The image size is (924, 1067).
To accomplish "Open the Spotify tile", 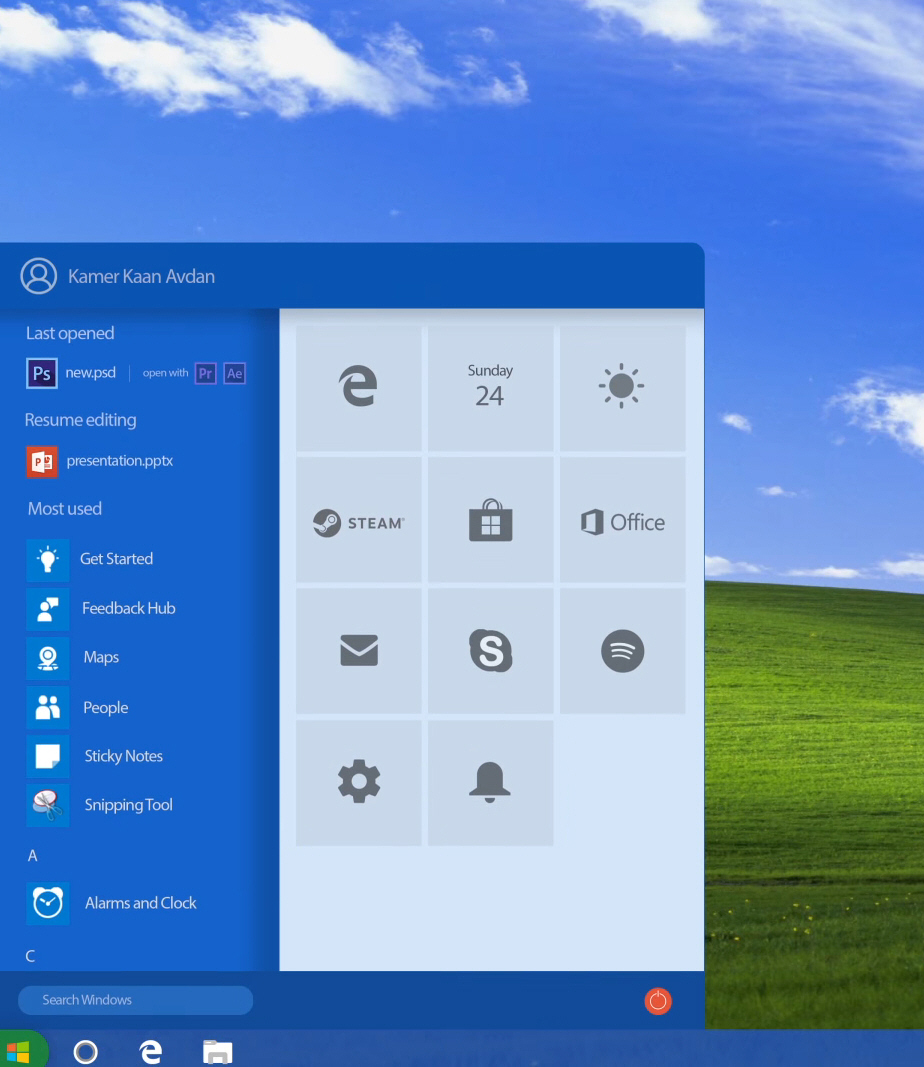I will pyautogui.click(x=622, y=651).
